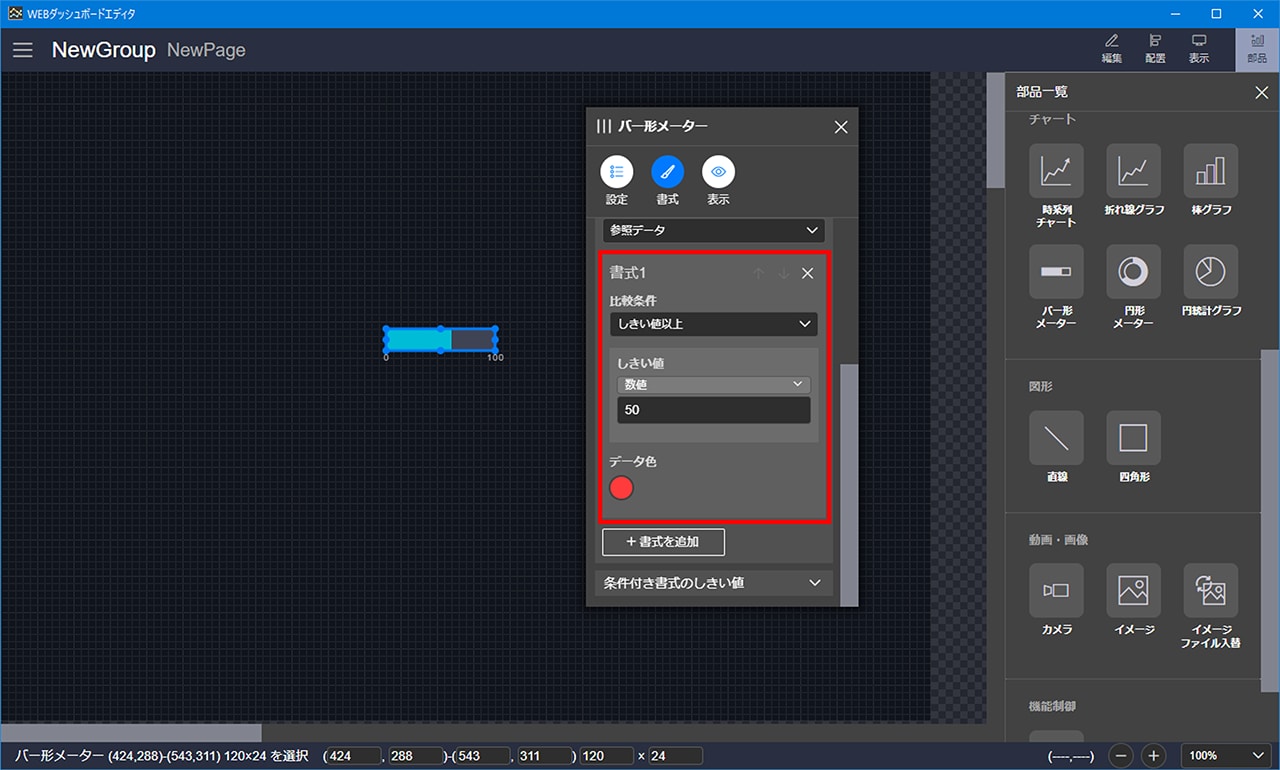The height and width of the screenshot is (770, 1280).
Task: Select the bar graph part icon
Action: click(x=1210, y=171)
